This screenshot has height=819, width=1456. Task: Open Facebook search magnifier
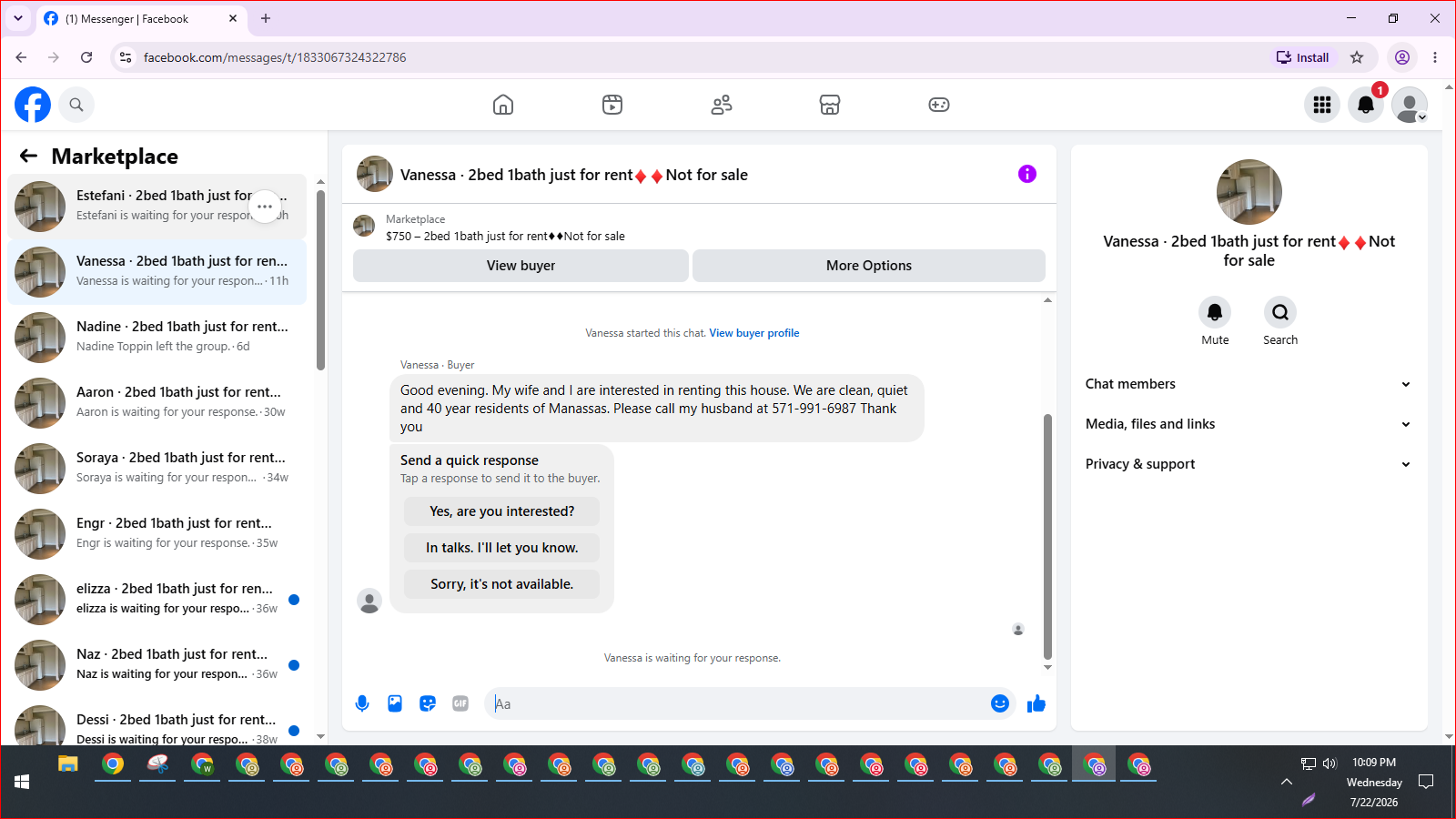pyautogui.click(x=76, y=105)
